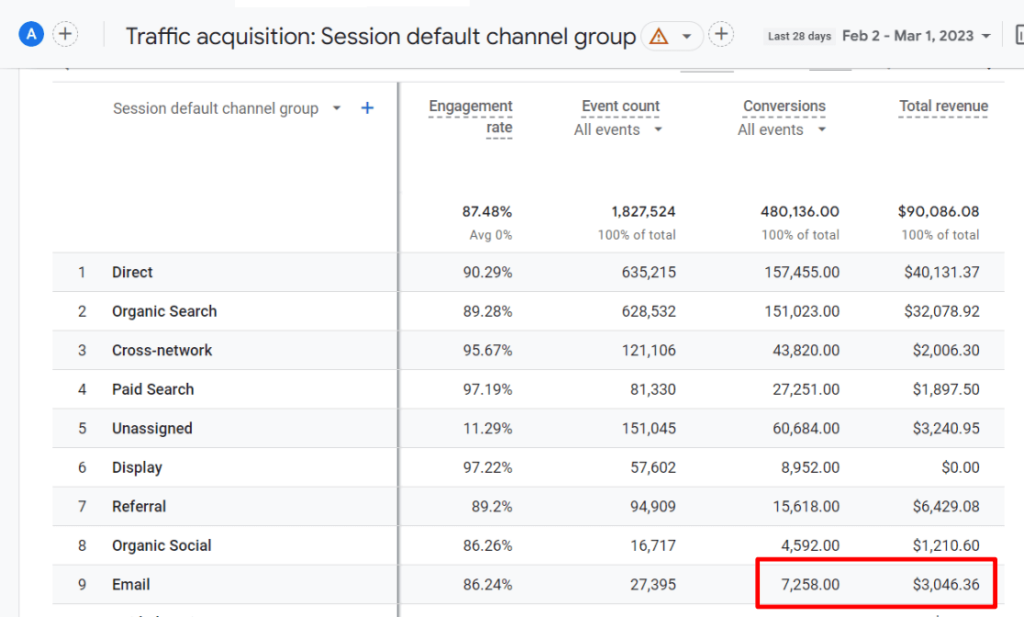This screenshot has width=1024, height=617.
Task: Click the Event count column header
Action: click(619, 106)
